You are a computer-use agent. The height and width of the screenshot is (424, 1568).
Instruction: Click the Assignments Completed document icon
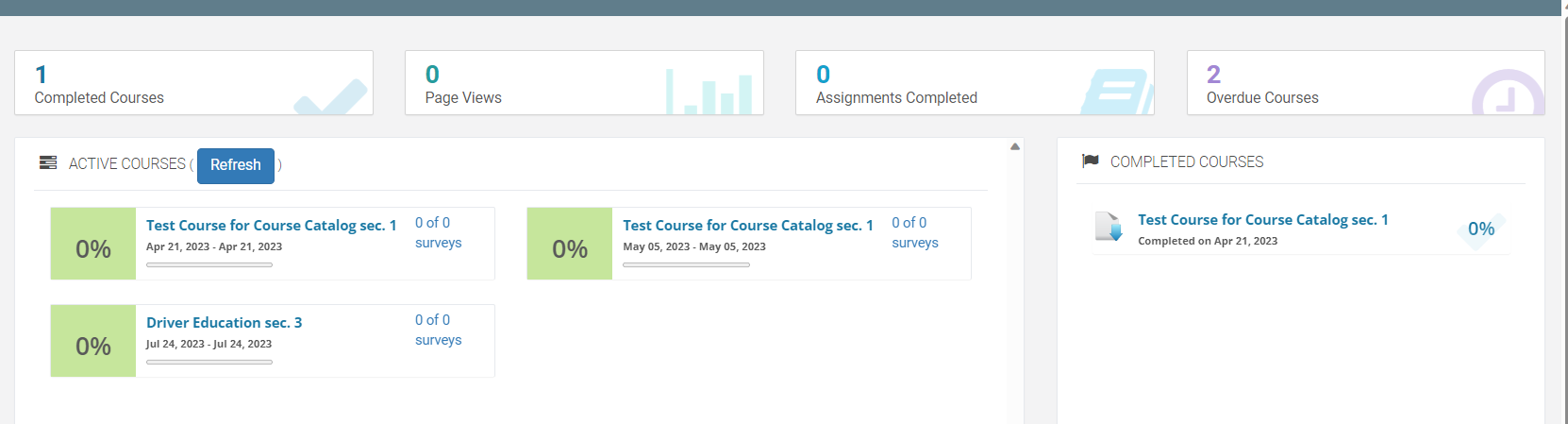[1118, 93]
